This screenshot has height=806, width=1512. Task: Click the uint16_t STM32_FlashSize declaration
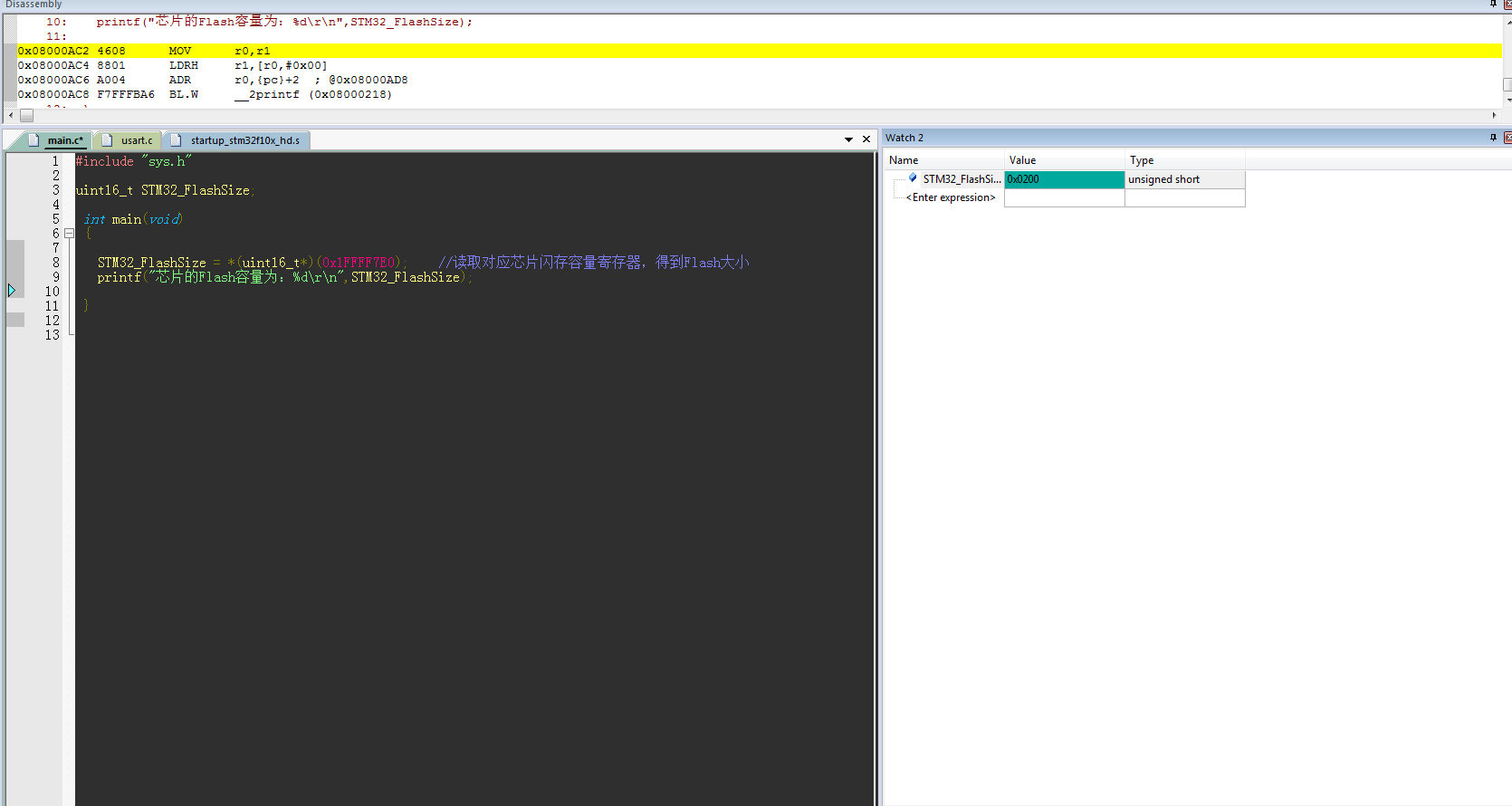click(x=165, y=190)
